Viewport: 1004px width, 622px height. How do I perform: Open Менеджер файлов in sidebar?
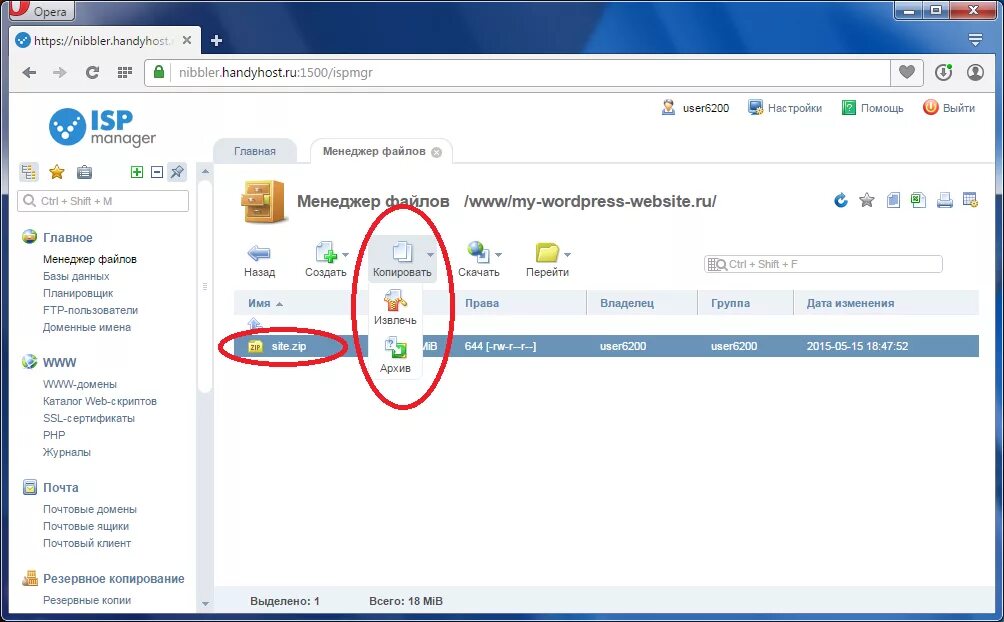point(90,259)
